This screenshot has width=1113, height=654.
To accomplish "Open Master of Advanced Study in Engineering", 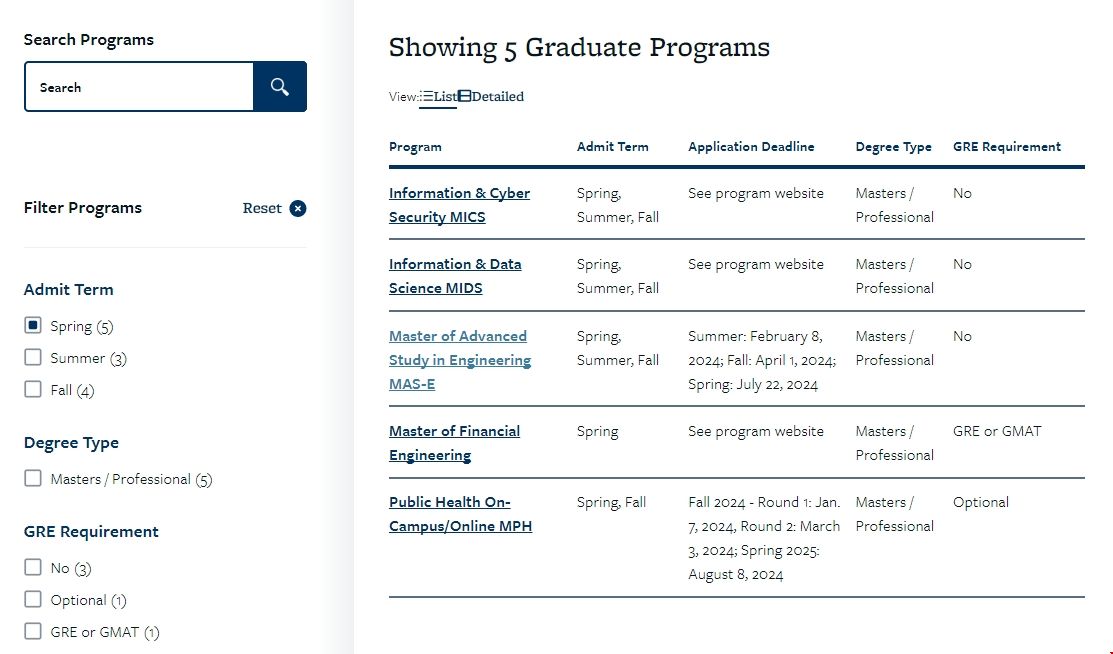I will (x=459, y=360).
